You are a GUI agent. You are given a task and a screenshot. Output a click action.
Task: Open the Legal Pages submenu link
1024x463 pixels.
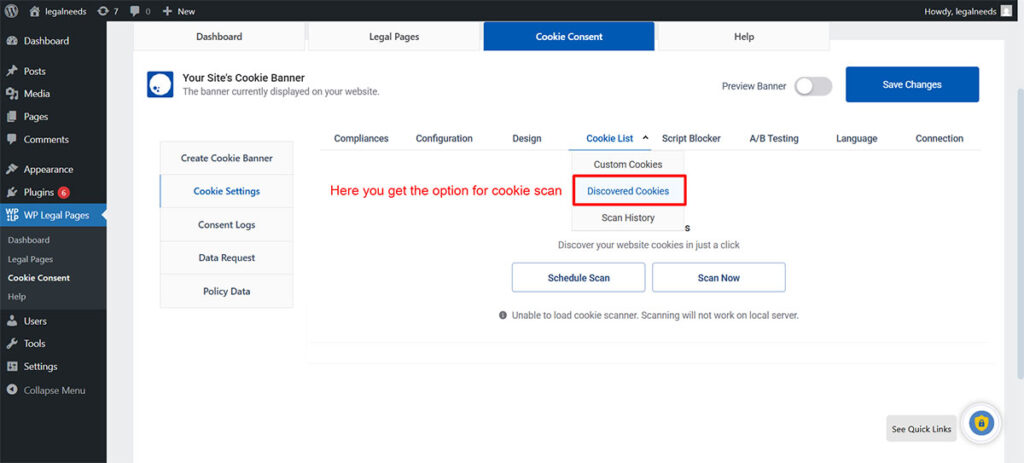[x=31, y=259]
